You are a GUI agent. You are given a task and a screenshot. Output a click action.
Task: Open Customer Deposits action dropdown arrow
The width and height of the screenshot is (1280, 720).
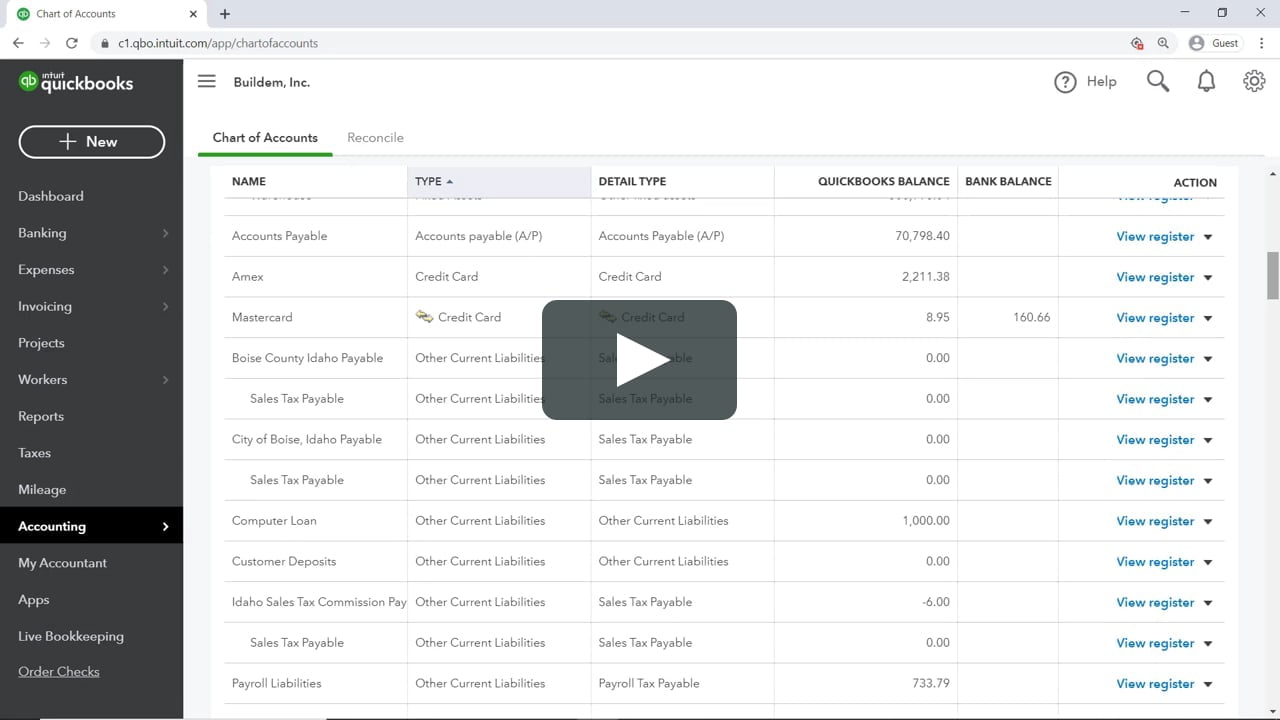point(1208,562)
